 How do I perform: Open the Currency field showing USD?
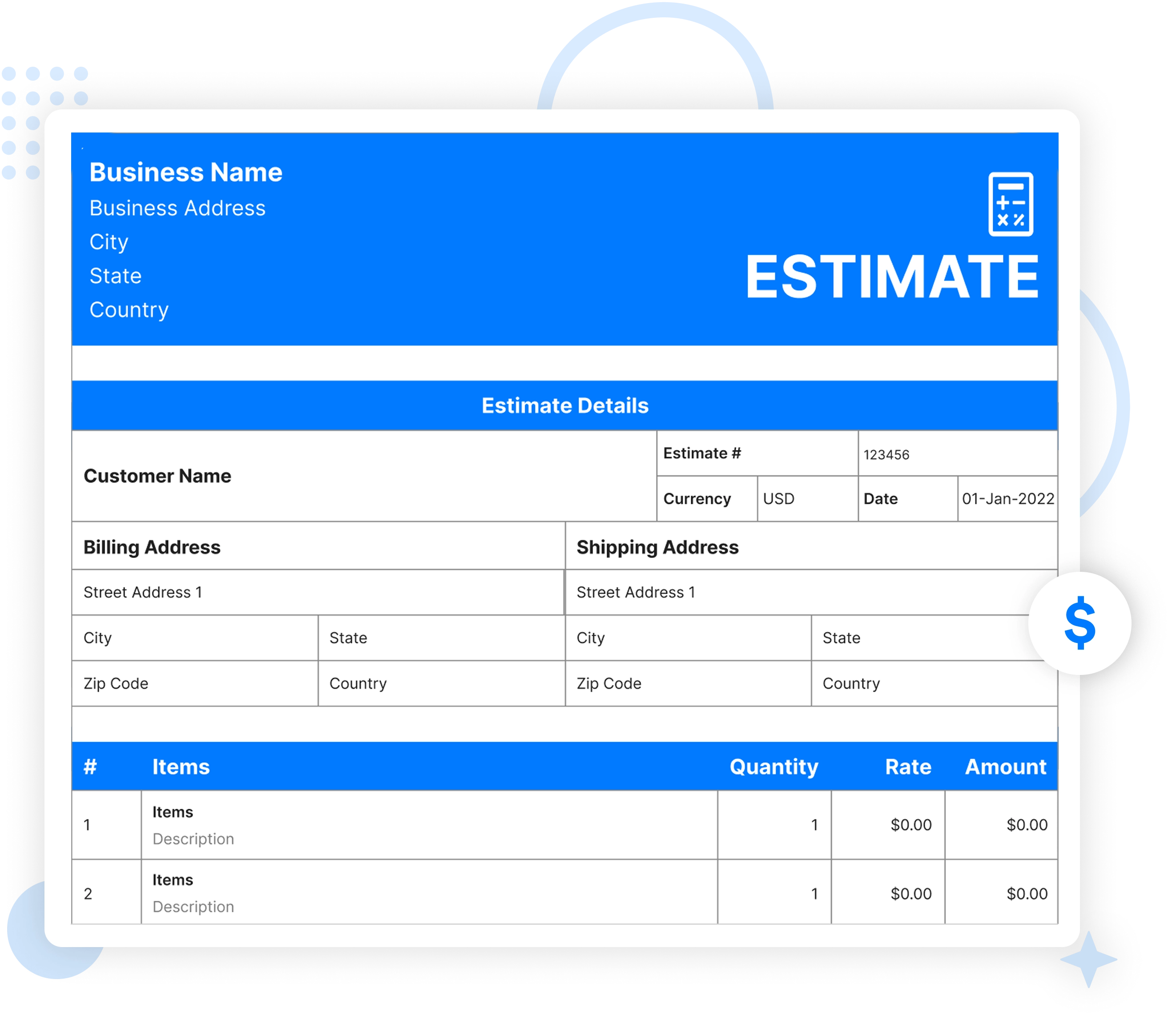pyautogui.click(x=778, y=498)
